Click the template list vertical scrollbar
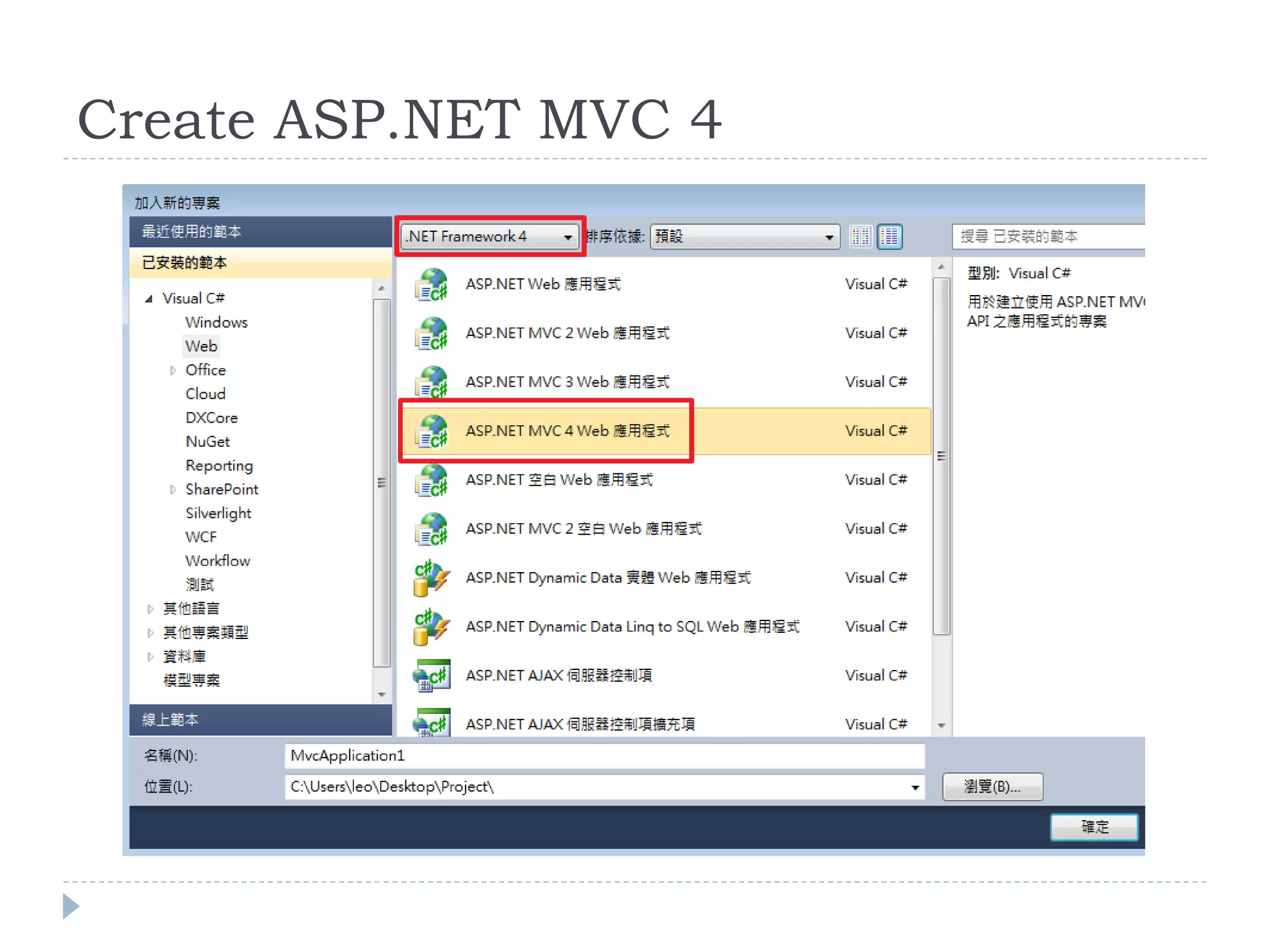Image resolution: width=1270 pixels, height=952 pixels. (x=941, y=456)
